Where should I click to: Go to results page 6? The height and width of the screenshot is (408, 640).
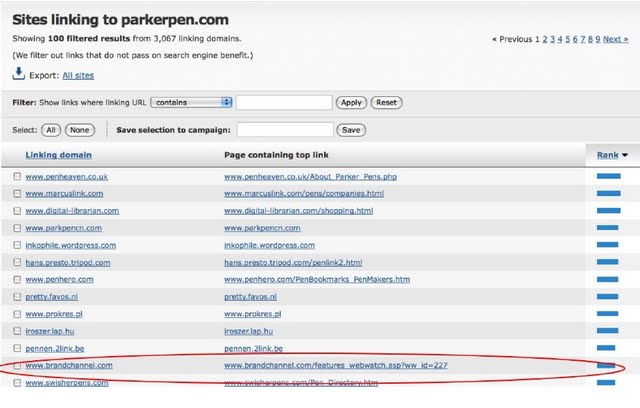[x=575, y=39]
